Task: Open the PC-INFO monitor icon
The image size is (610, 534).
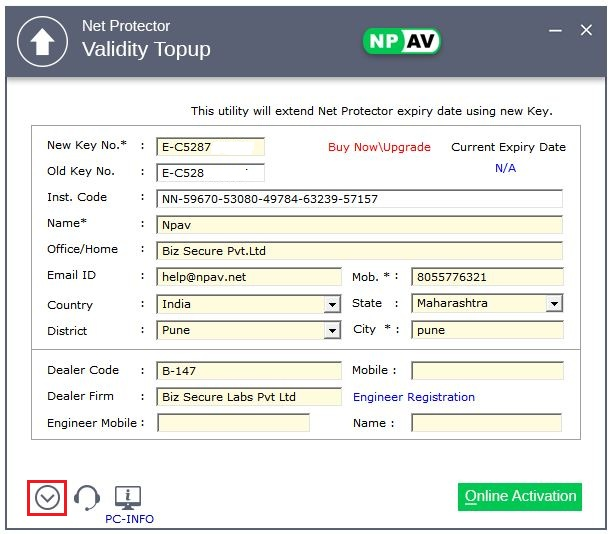Action: coord(129,497)
